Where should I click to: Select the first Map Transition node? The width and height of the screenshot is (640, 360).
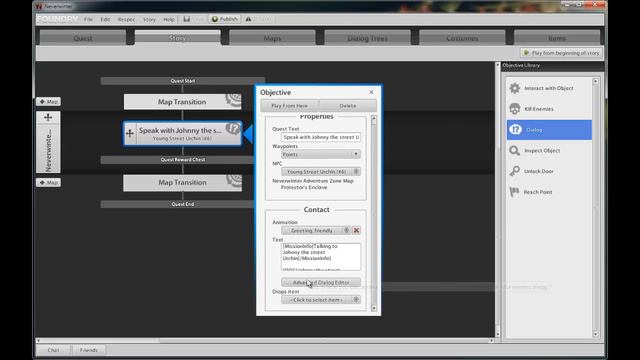point(182,102)
